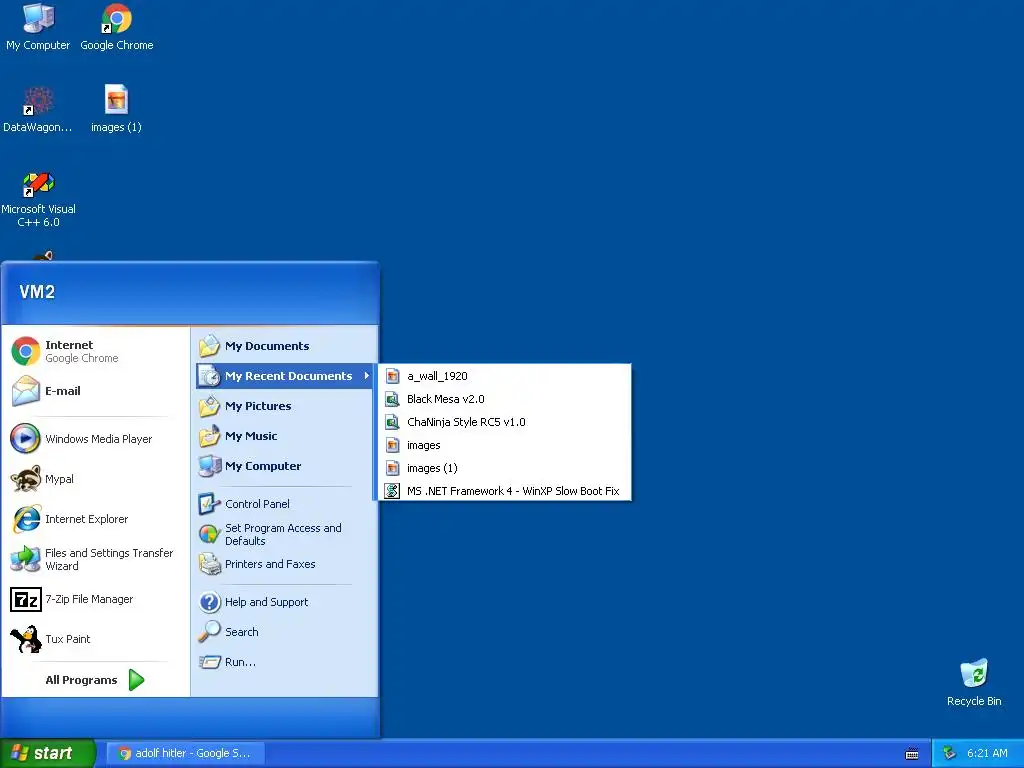
Task: Open My Computer from Start menu
Action: pyautogui.click(x=284, y=466)
